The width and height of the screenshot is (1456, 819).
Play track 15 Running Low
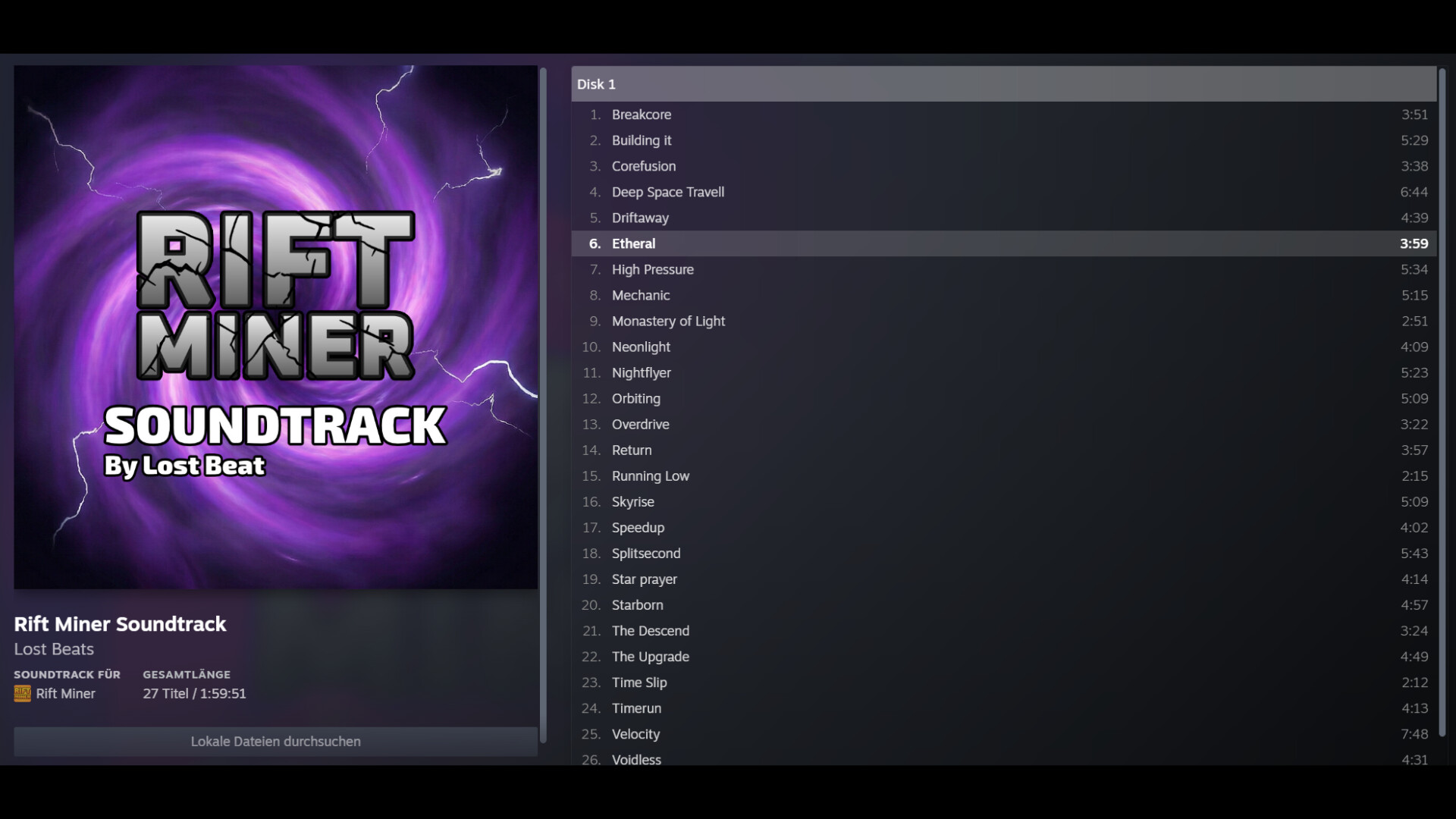[650, 475]
